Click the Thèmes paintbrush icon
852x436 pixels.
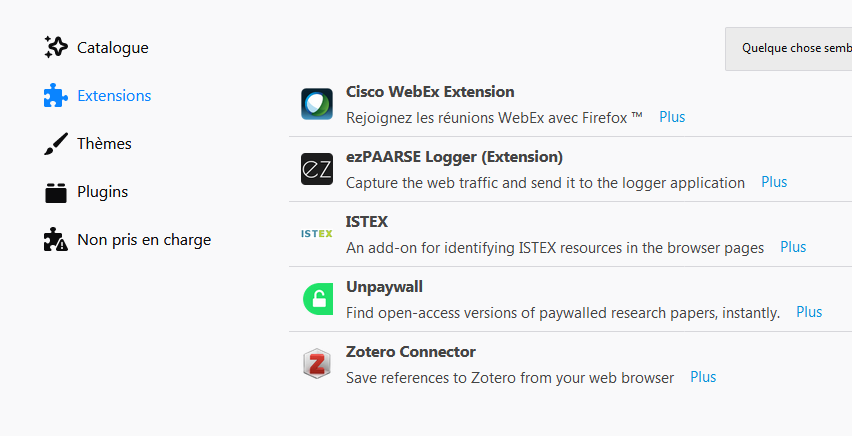pyautogui.click(x=56, y=144)
